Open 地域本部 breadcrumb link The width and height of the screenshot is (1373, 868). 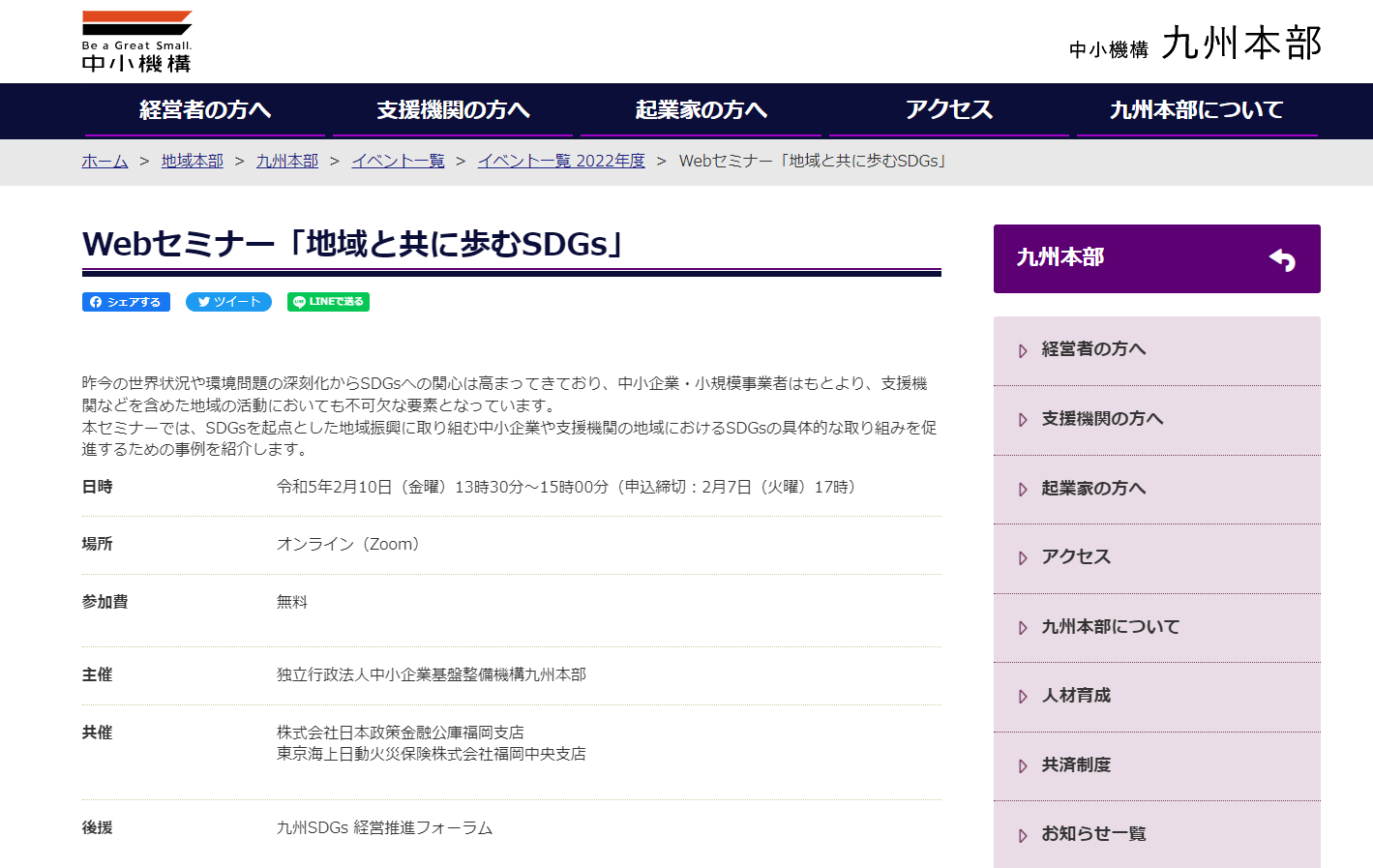coord(192,161)
